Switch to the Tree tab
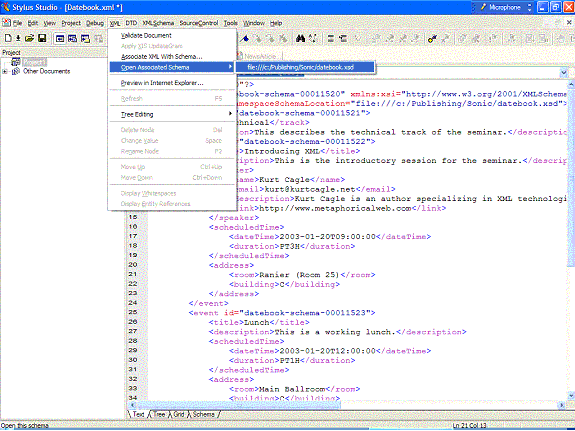This screenshot has width=575, height=431. tap(159, 414)
